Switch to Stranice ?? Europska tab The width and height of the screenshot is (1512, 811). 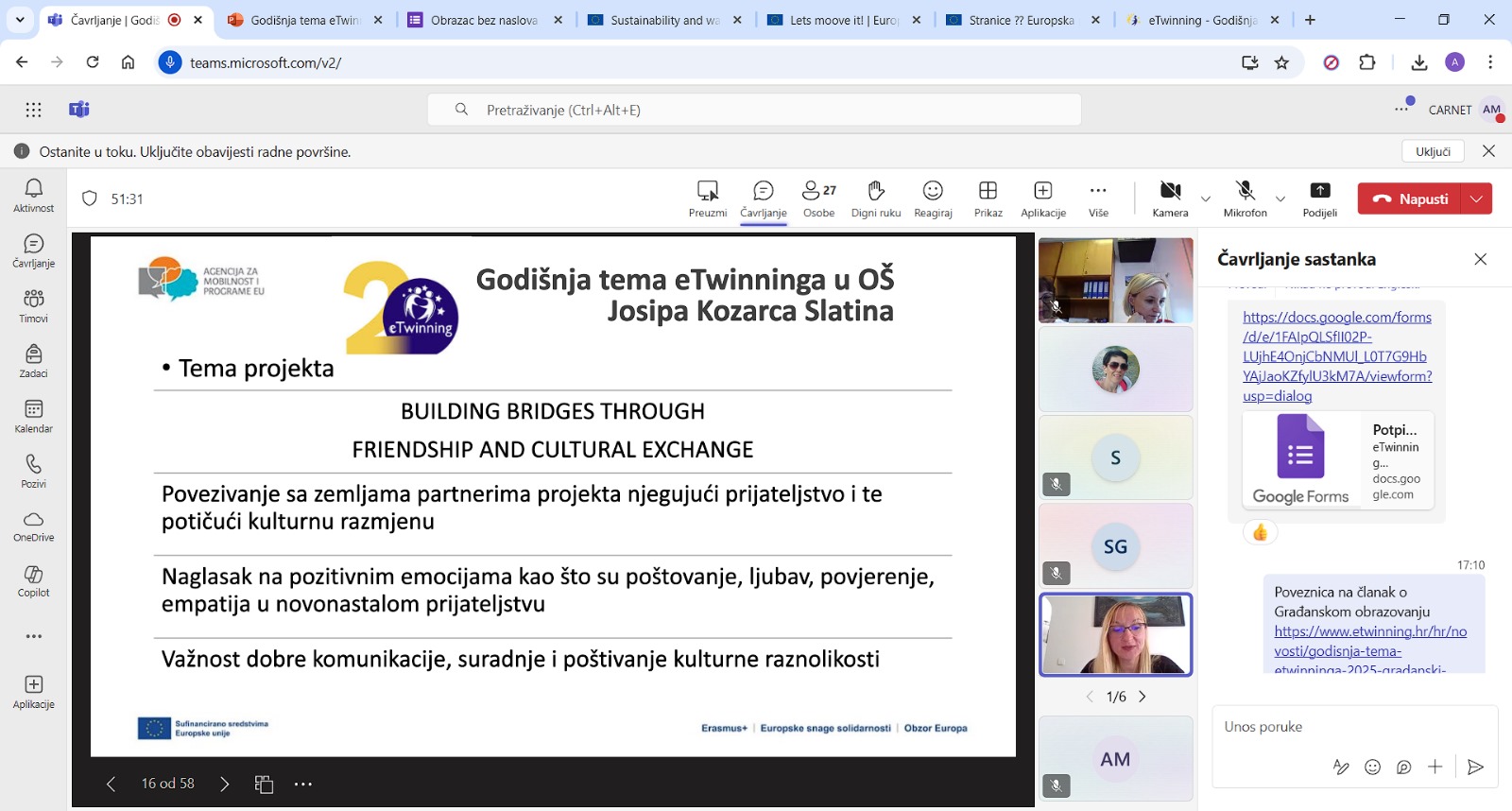point(1023,20)
